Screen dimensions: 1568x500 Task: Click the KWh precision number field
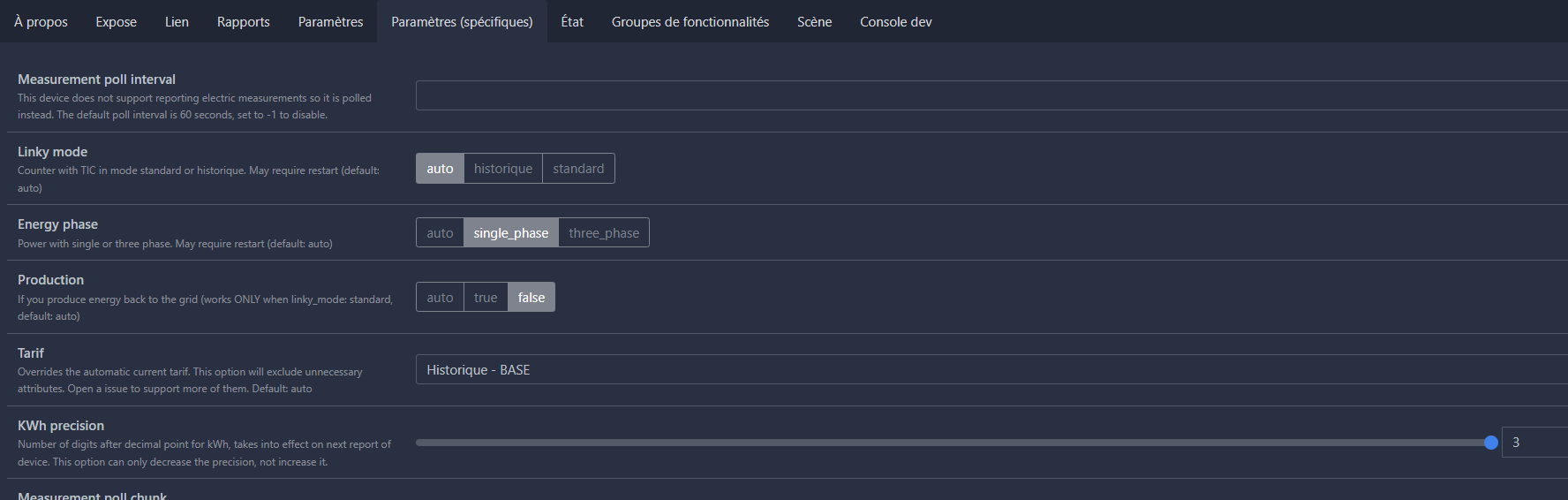(1534, 443)
